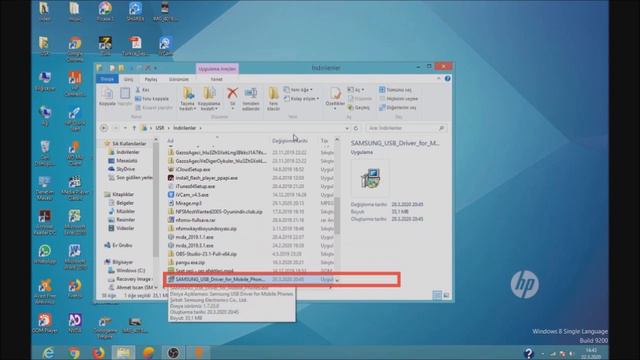Screen dimensions: 640x360
Task: Open the quick access toolbar customize arrow
Action: click(x=155, y=68)
